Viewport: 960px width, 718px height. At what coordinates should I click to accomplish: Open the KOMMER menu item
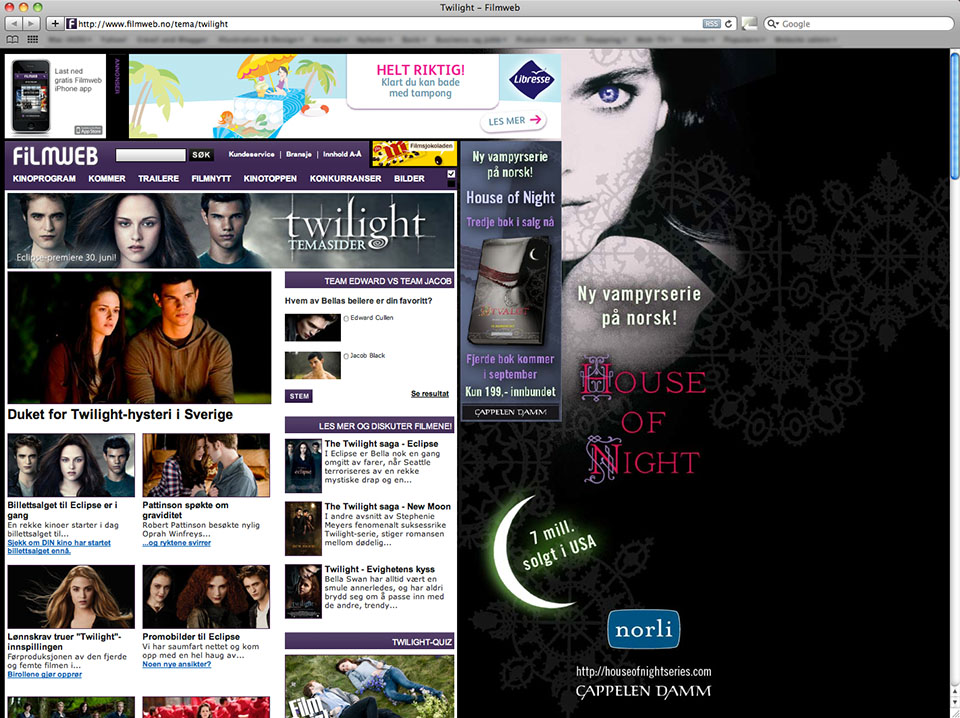pyautogui.click(x=107, y=178)
